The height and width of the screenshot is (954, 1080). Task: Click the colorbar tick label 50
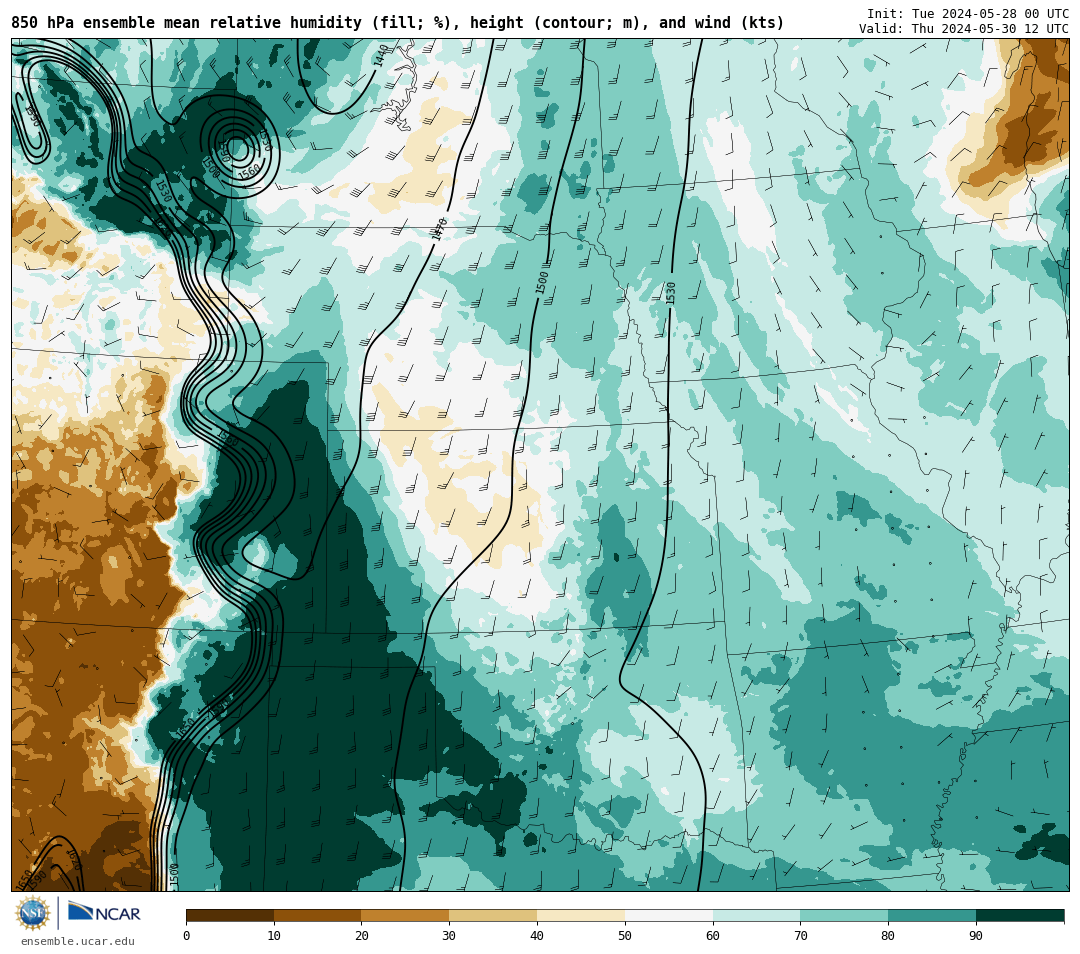pyautogui.click(x=625, y=935)
